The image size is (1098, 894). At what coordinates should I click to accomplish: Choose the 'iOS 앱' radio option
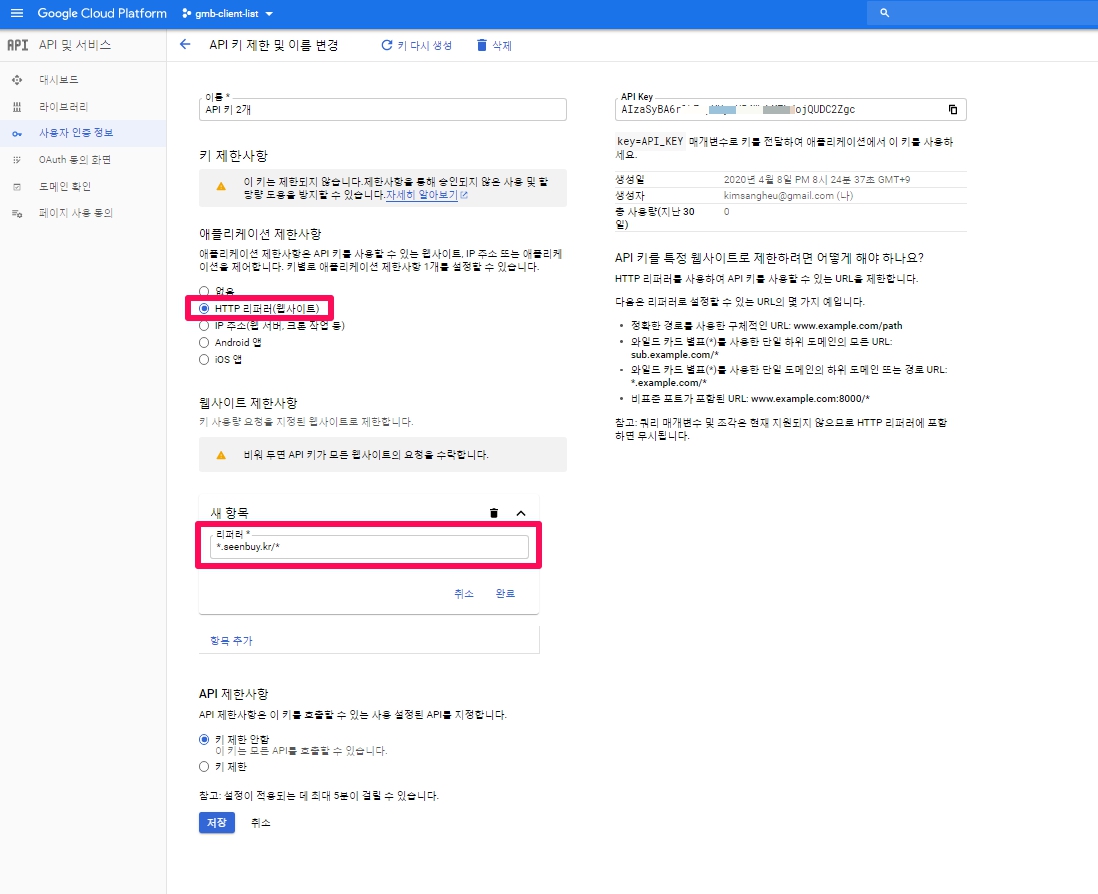204,359
